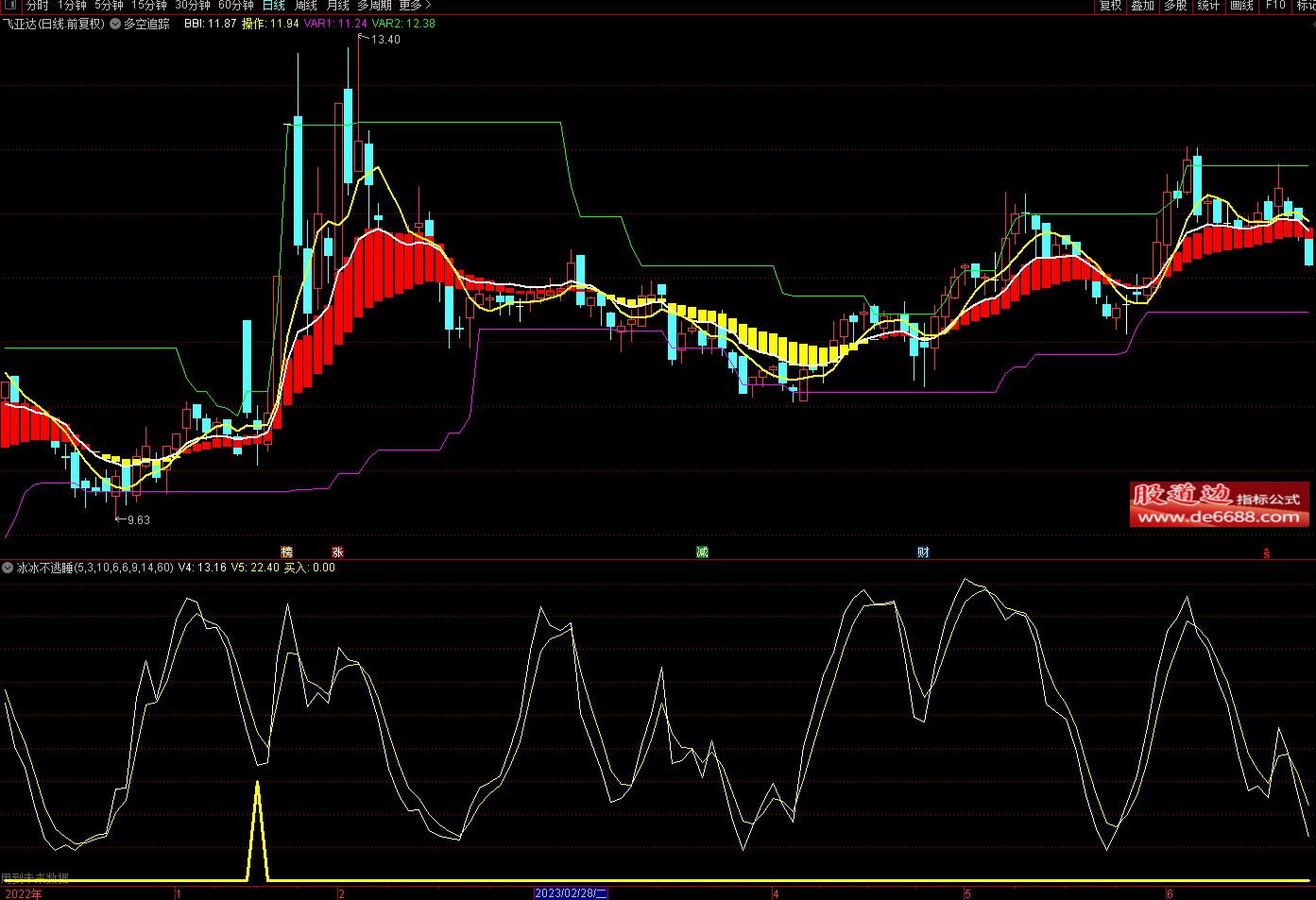Click the 叠加 overlay button

pos(1143,6)
